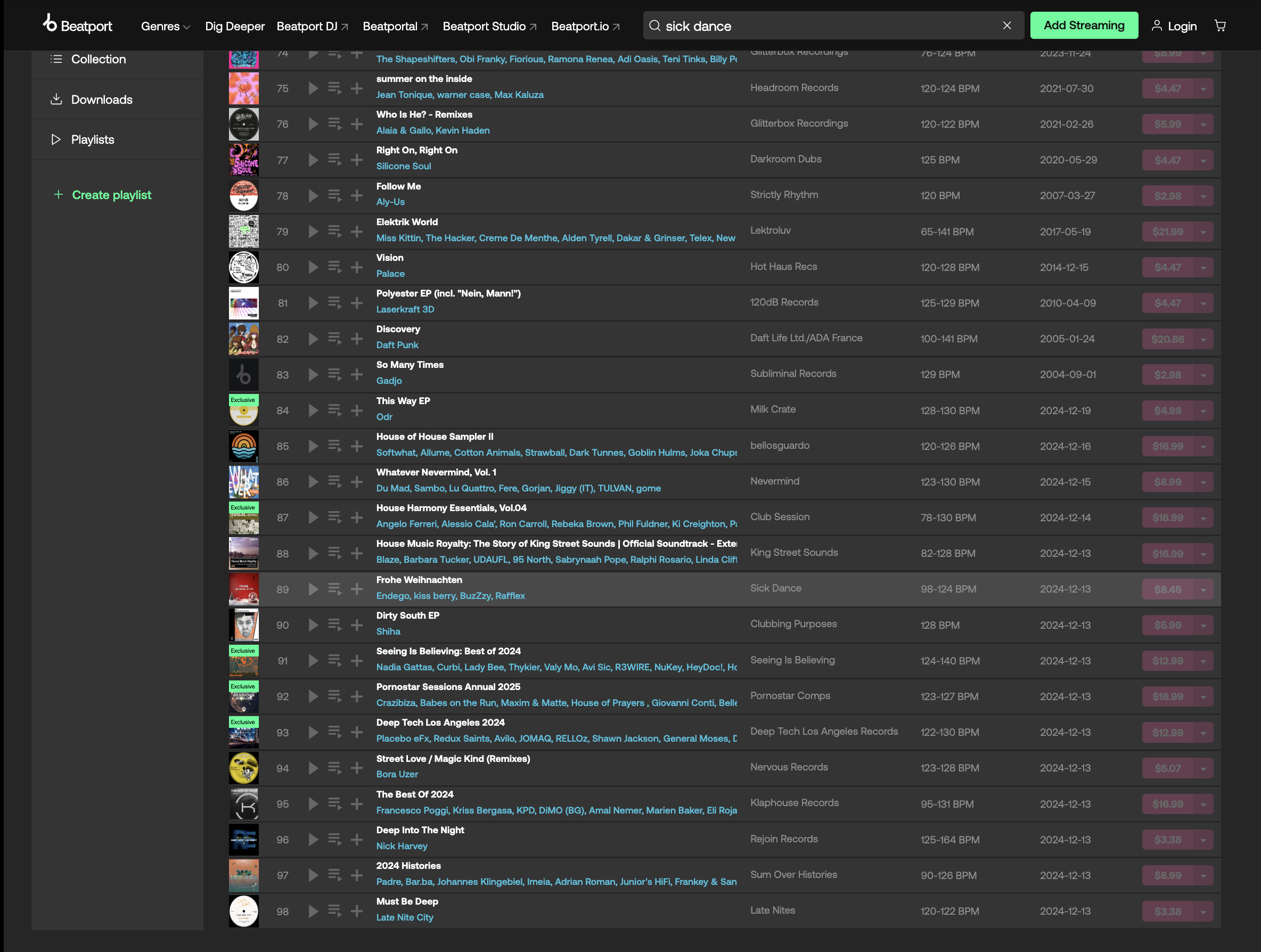Screen dimensions: 1261x952
Task: Open Downloads in the sidebar
Action: point(102,99)
